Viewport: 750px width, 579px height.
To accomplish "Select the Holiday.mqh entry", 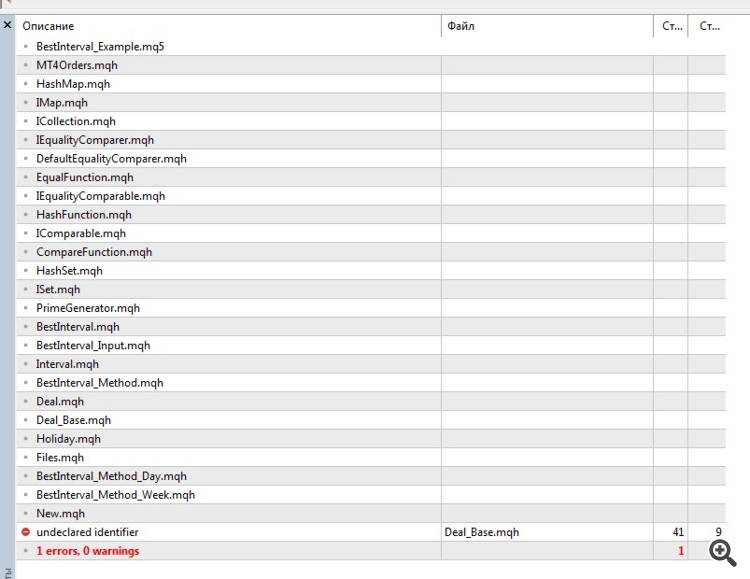I will (68, 439).
